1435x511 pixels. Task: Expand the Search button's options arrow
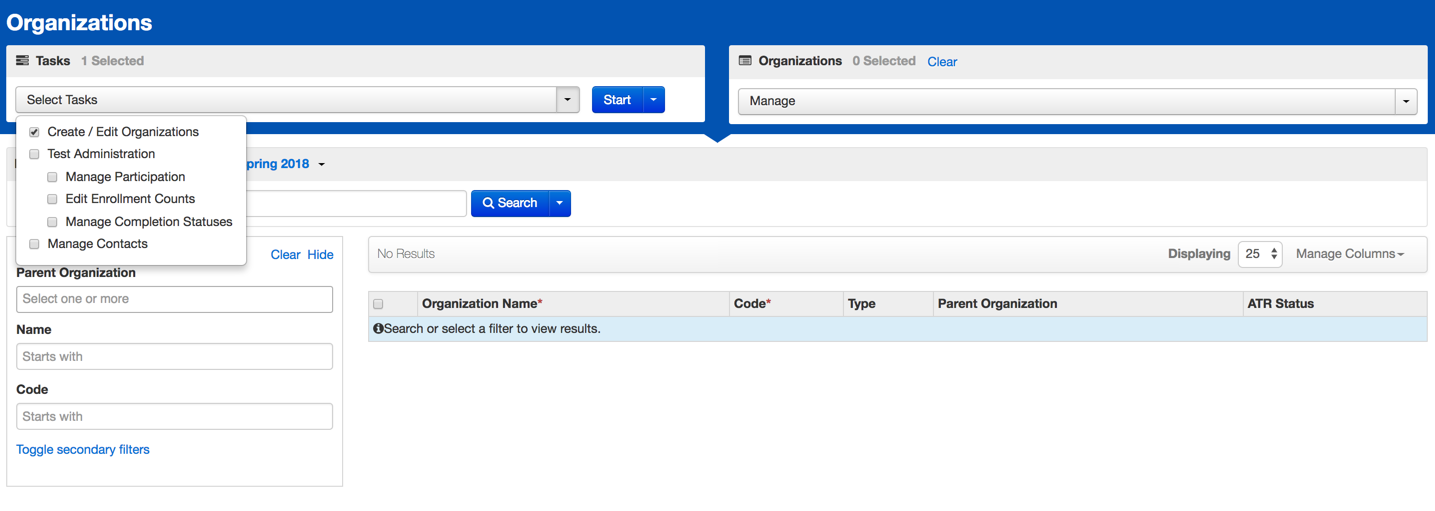click(560, 203)
